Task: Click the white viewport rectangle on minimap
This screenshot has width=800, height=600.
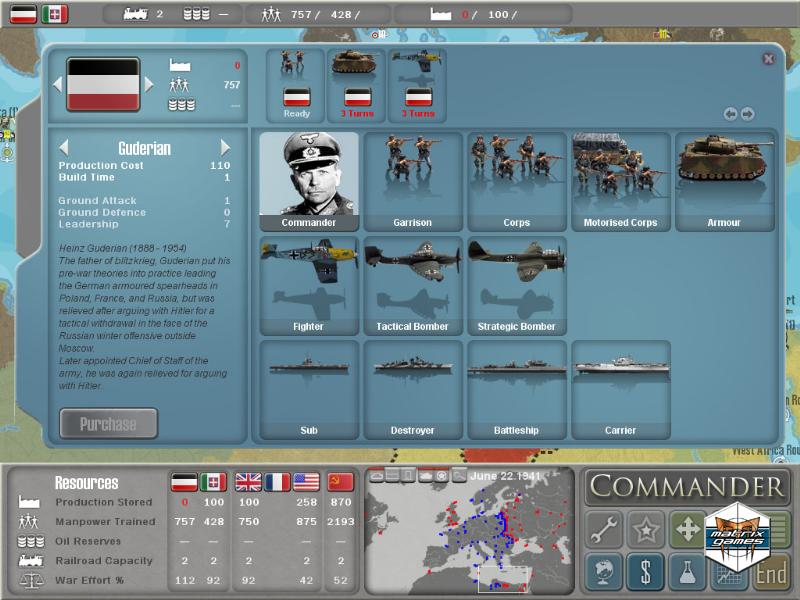Action: click(x=503, y=579)
